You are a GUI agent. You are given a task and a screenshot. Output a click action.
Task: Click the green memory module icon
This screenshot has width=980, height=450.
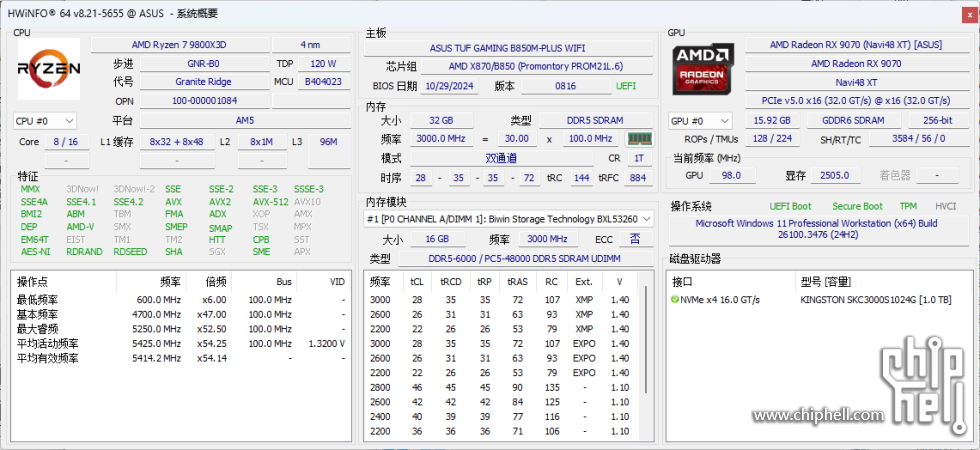point(639,139)
